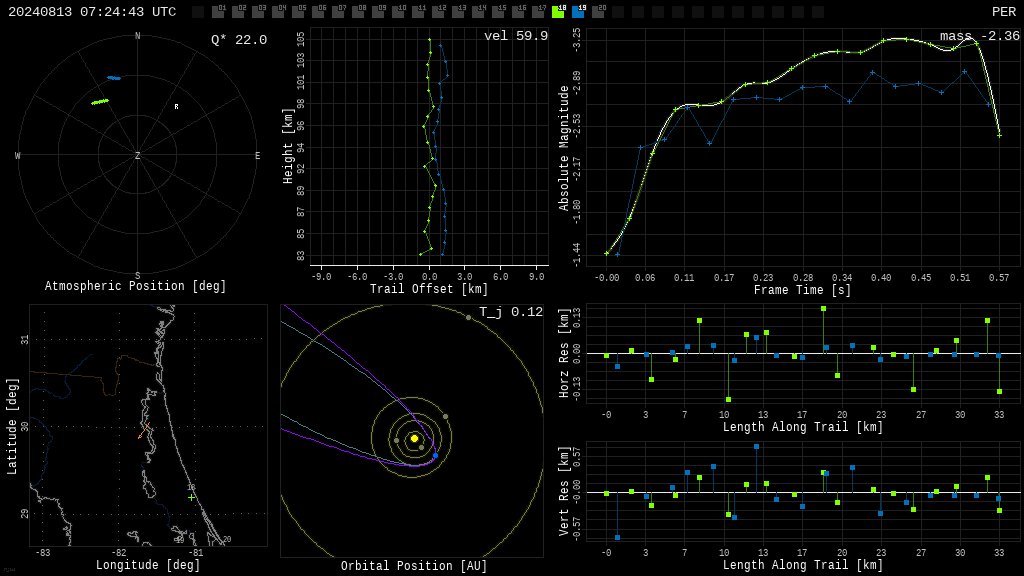Click the T_j 0.12 value label
The height and width of the screenshot is (576, 1024).
(x=511, y=312)
